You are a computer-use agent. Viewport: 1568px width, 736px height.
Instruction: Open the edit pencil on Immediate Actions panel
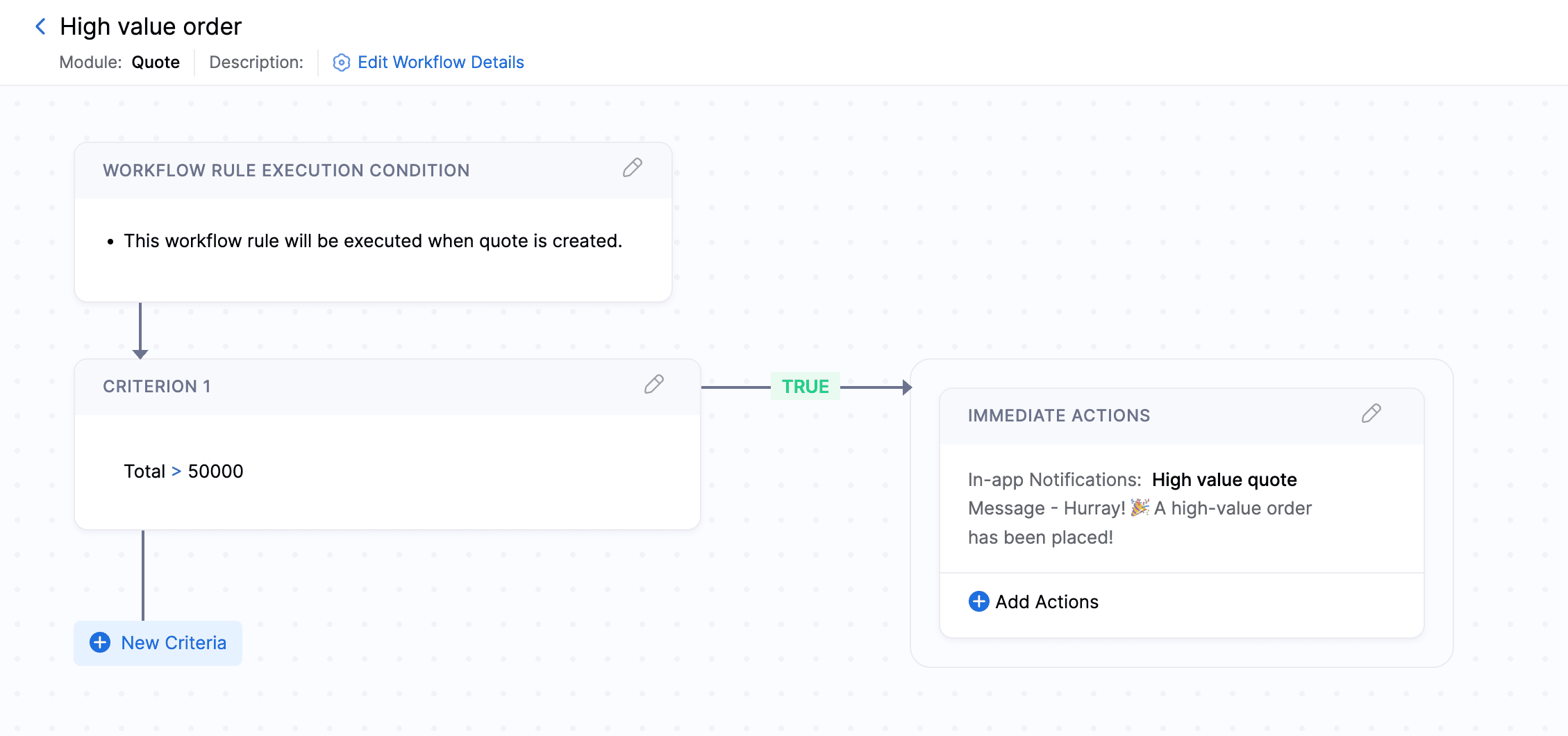click(1371, 413)
